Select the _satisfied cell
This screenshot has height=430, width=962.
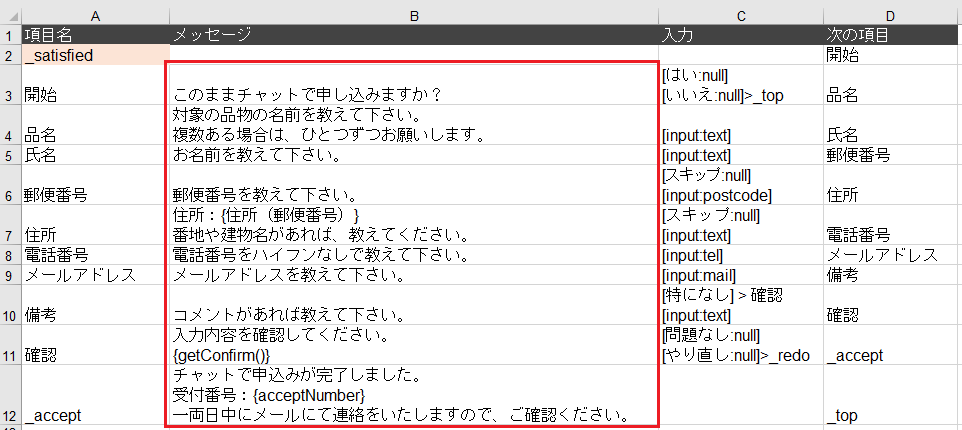pyautogui.click(x=95, y=55)
